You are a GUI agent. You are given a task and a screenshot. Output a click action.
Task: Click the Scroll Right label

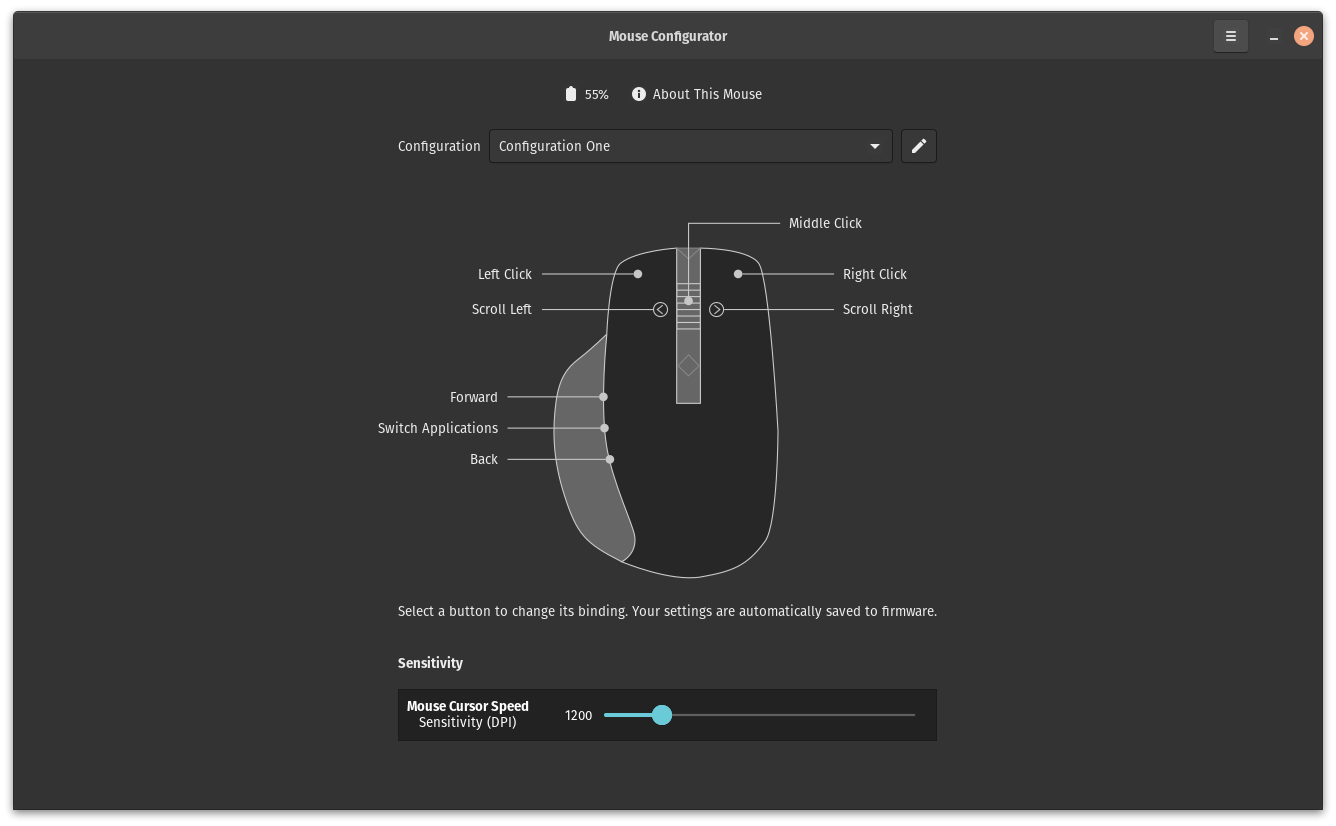point(877,309)
